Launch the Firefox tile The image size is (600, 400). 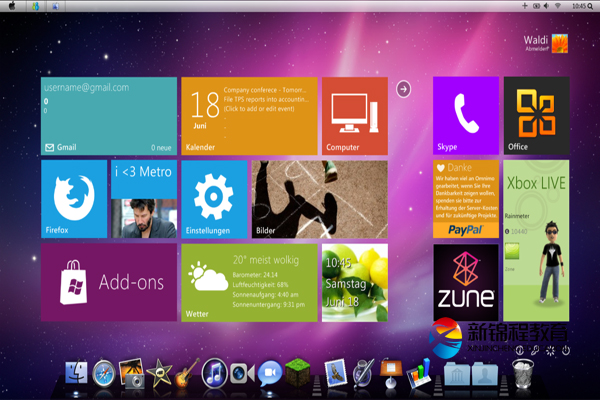click(x=74, y=199)
